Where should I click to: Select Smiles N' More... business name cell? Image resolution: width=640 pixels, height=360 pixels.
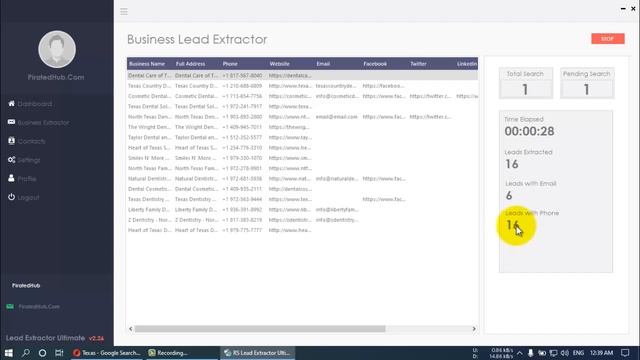click(150, 158)
